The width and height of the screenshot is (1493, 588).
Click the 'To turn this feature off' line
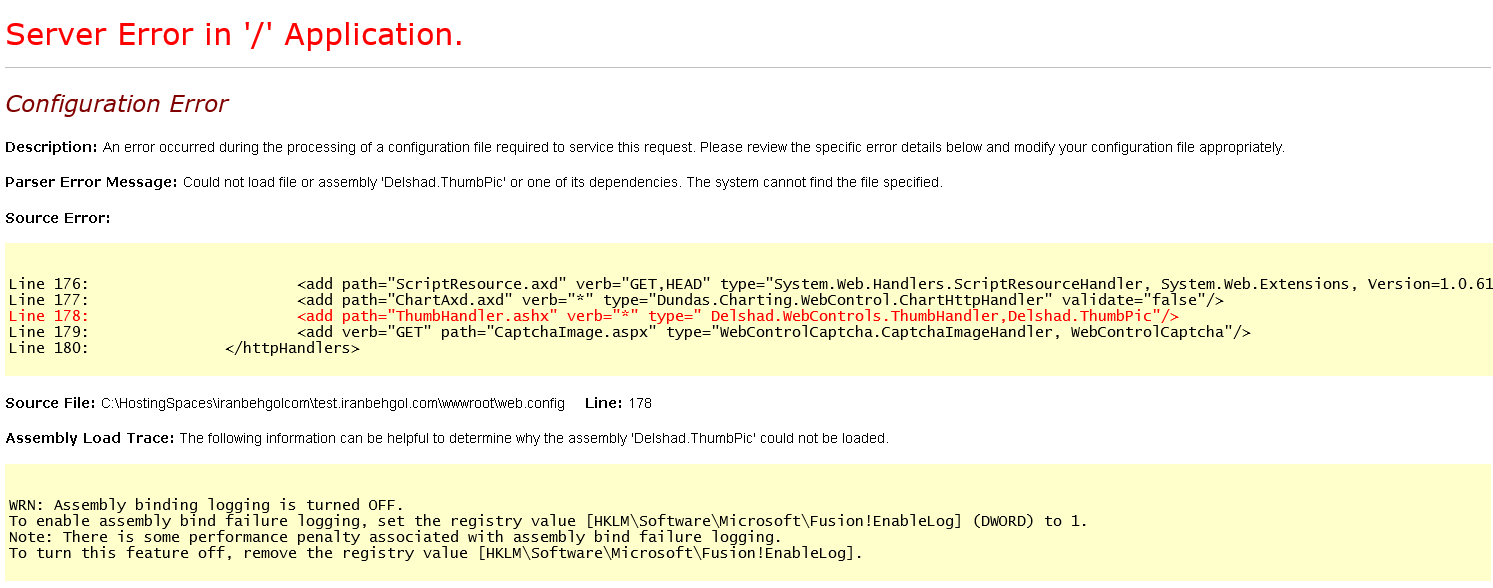pos(435,552)
